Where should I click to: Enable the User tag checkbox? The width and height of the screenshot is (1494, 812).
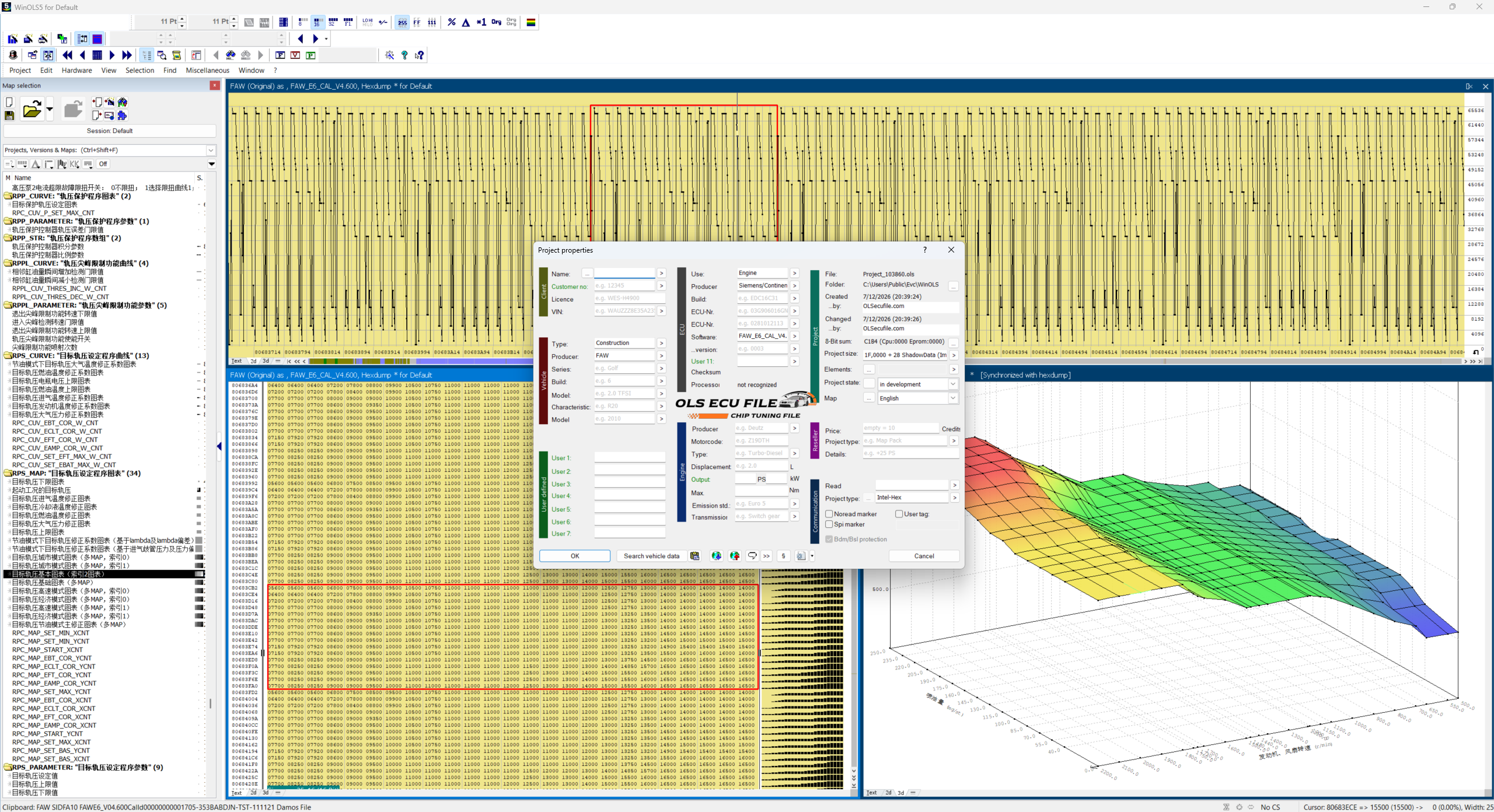(x=899, y=514)
